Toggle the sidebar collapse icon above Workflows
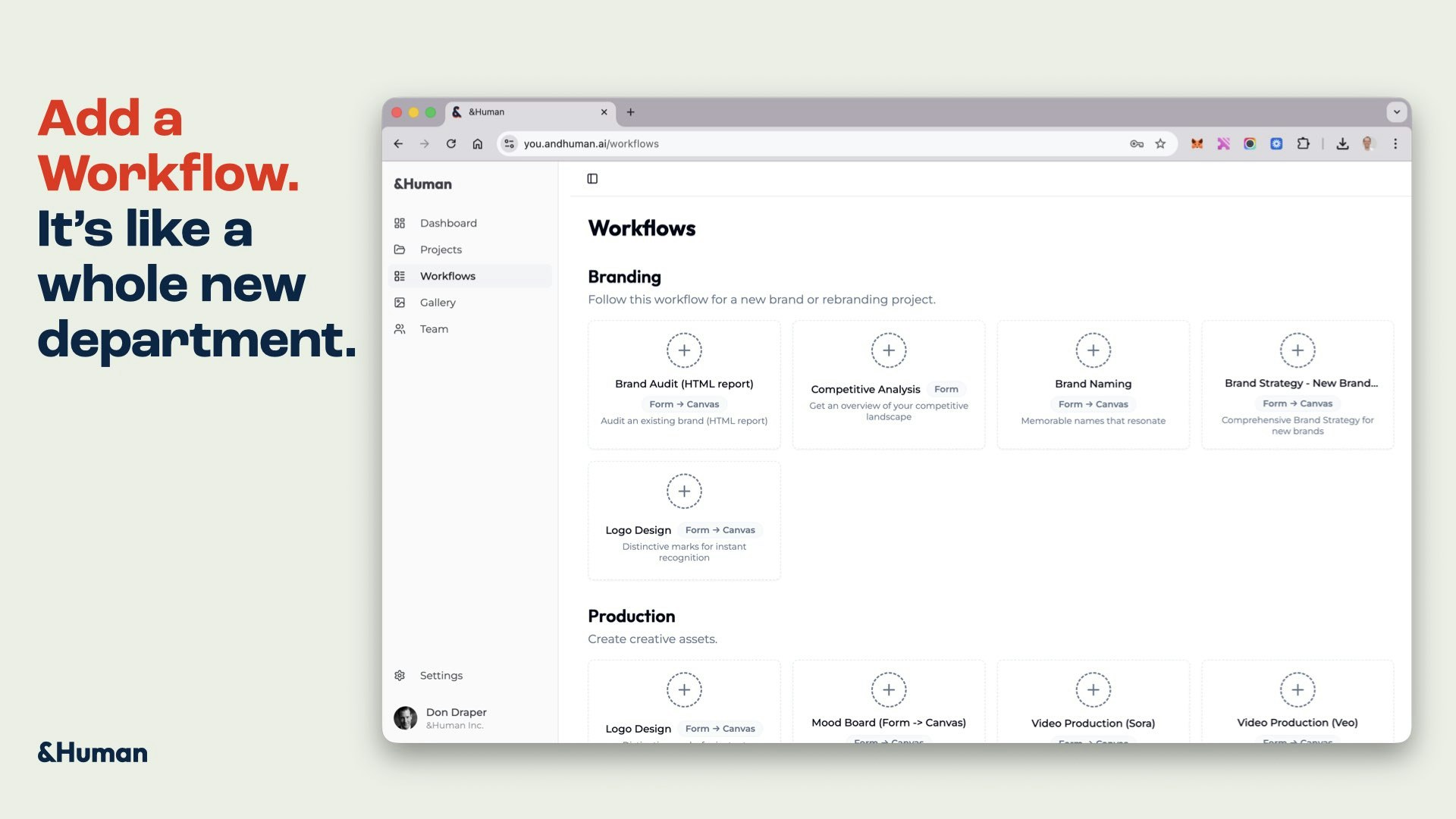The height and width of the screenshot is (819, 1456). coord(592,178)
